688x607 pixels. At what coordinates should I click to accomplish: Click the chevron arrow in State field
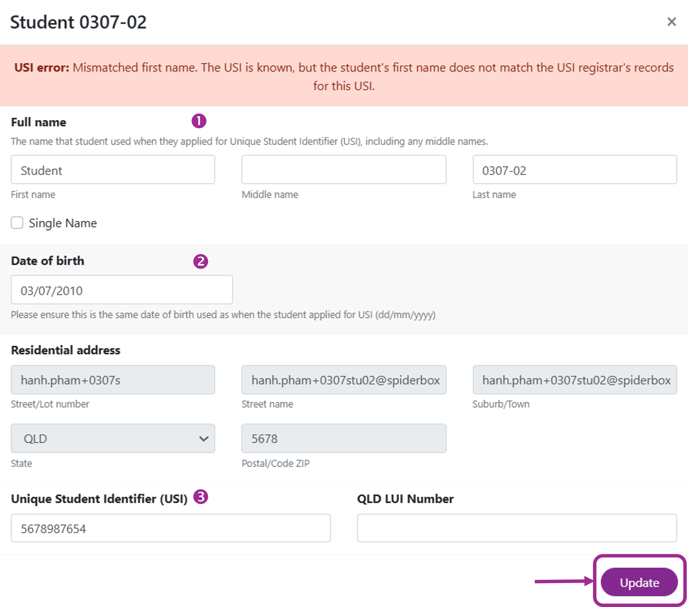(x=204, y=438)
